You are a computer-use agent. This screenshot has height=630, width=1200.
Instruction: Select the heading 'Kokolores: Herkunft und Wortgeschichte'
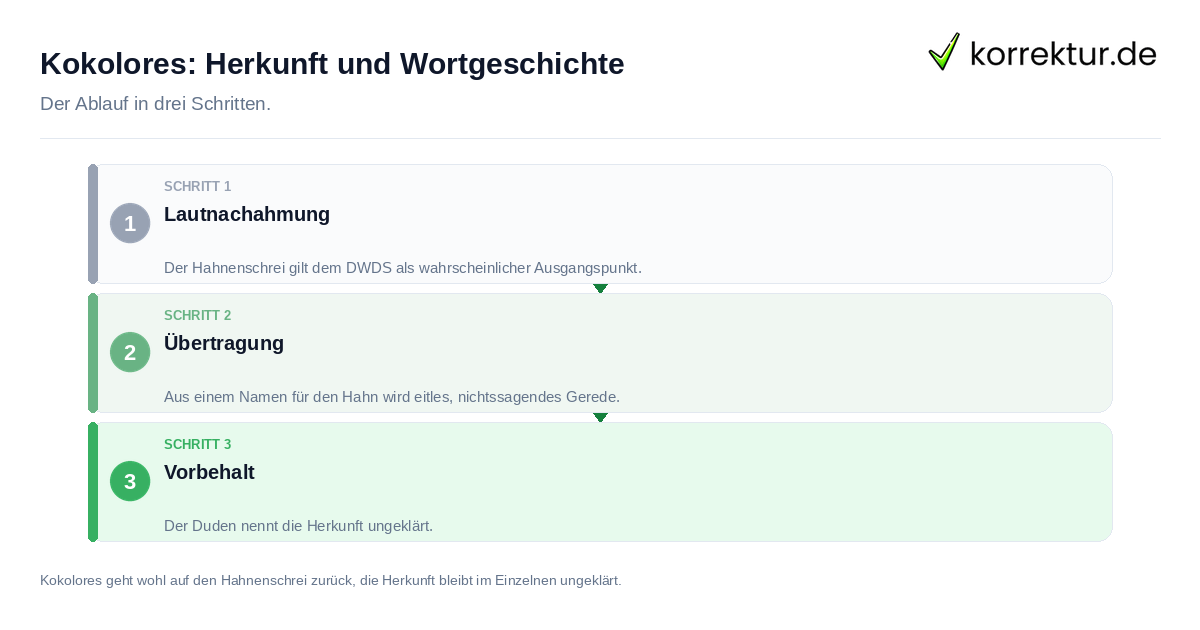pos(332,64)
